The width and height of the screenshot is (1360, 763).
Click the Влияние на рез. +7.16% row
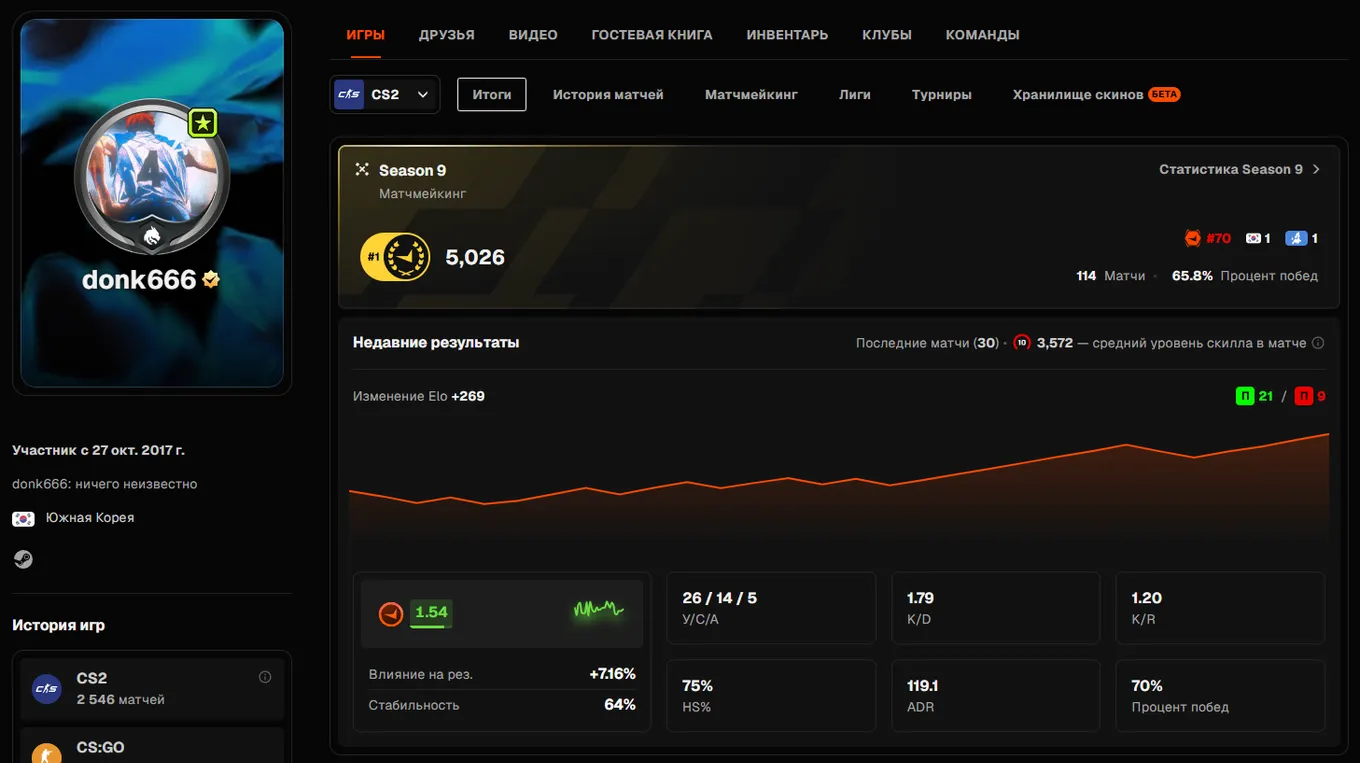(502, 674)
